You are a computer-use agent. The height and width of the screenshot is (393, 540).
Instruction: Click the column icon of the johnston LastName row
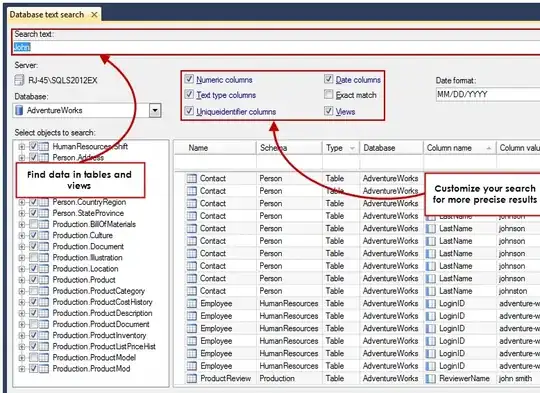click(430, 291)
